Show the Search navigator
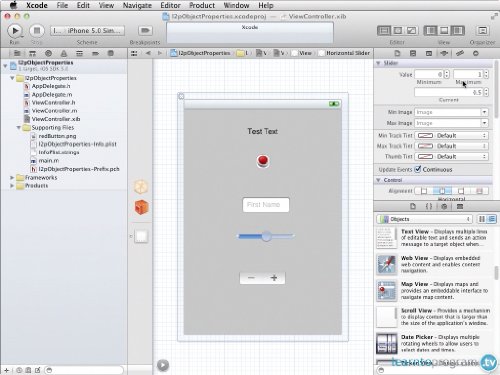Viewport: 500px width, 375px height. point(48,53)
